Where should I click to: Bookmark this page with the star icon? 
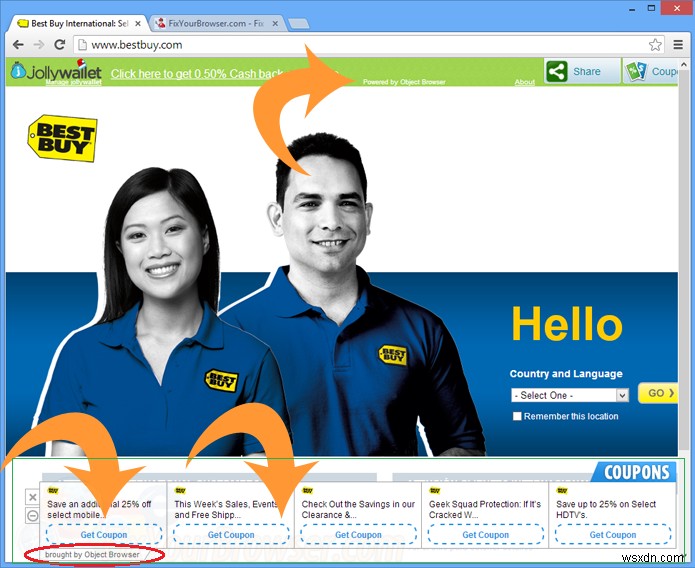coord(655,45)
